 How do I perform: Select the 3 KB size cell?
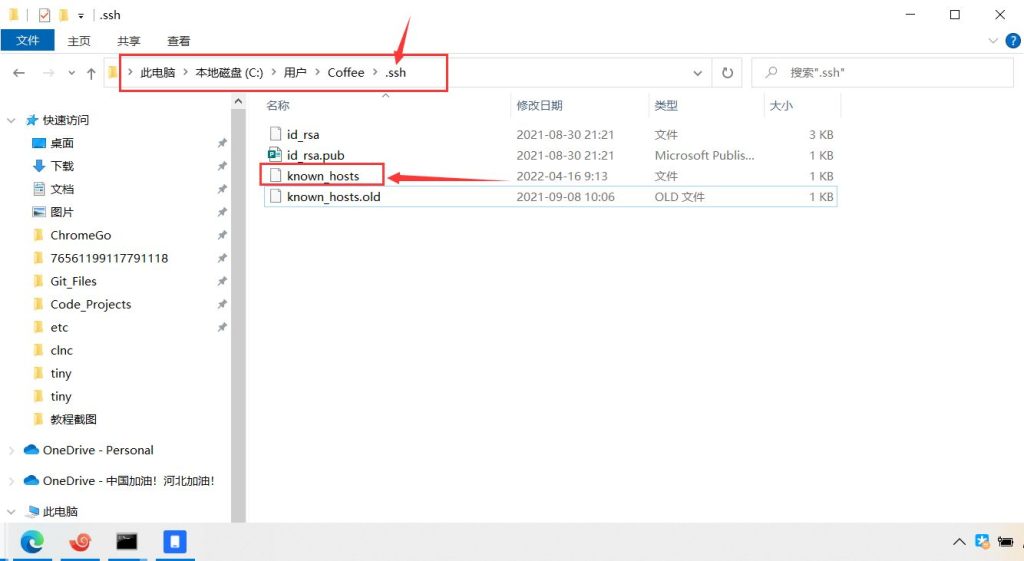point(821,135)
